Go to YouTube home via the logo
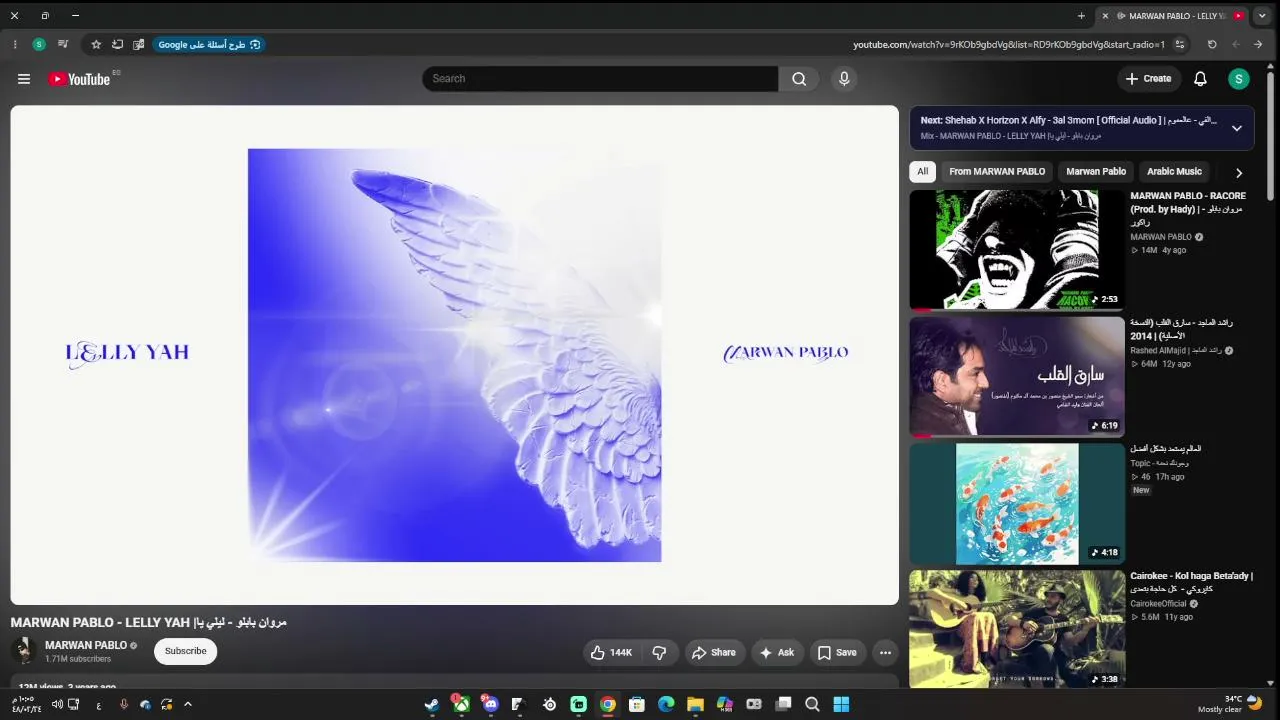This screenshot has height=720, width=1280. [79, 79]
